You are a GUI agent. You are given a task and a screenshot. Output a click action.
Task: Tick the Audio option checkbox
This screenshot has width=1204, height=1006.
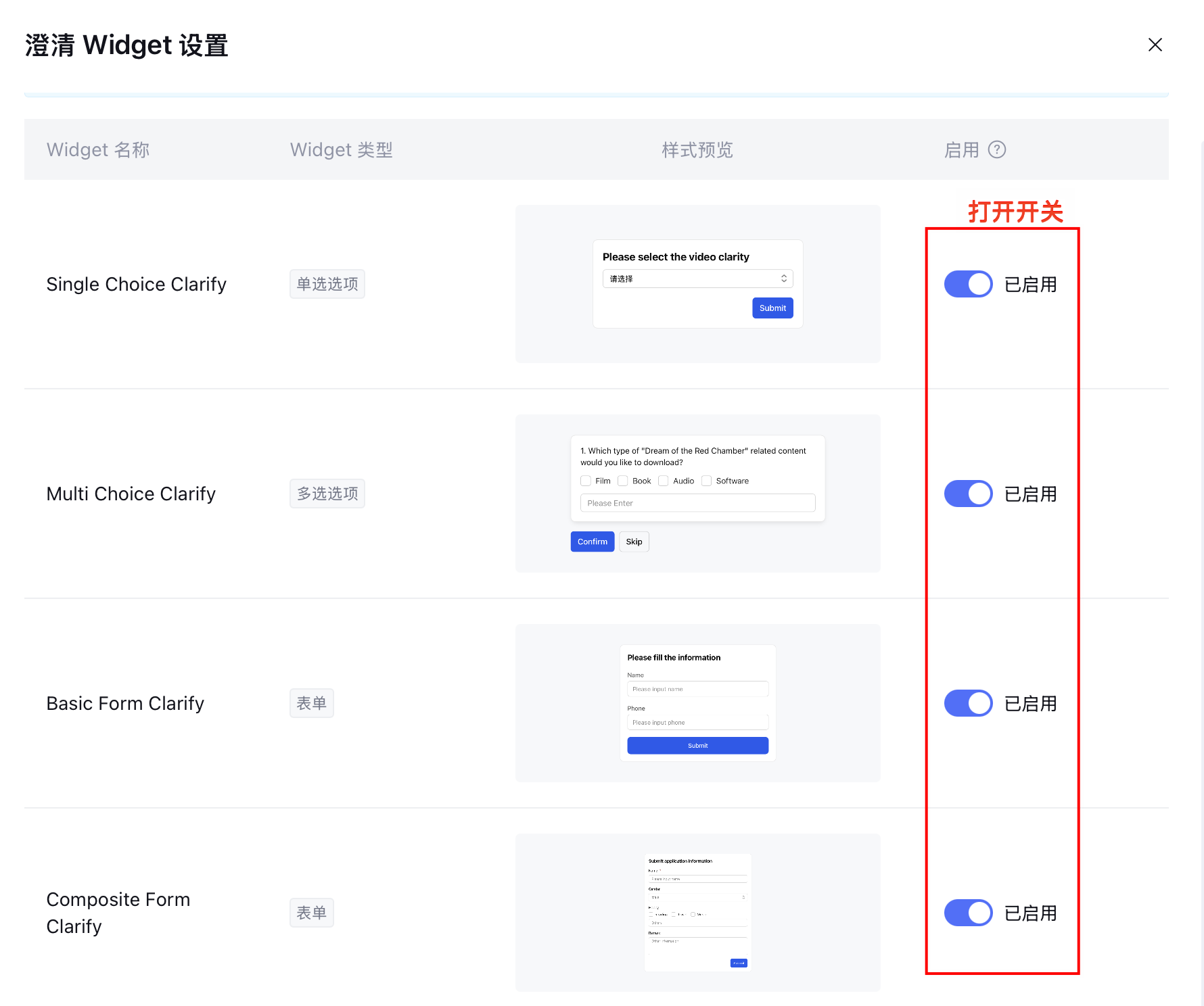pyautogui.click(x=664, y=481)
